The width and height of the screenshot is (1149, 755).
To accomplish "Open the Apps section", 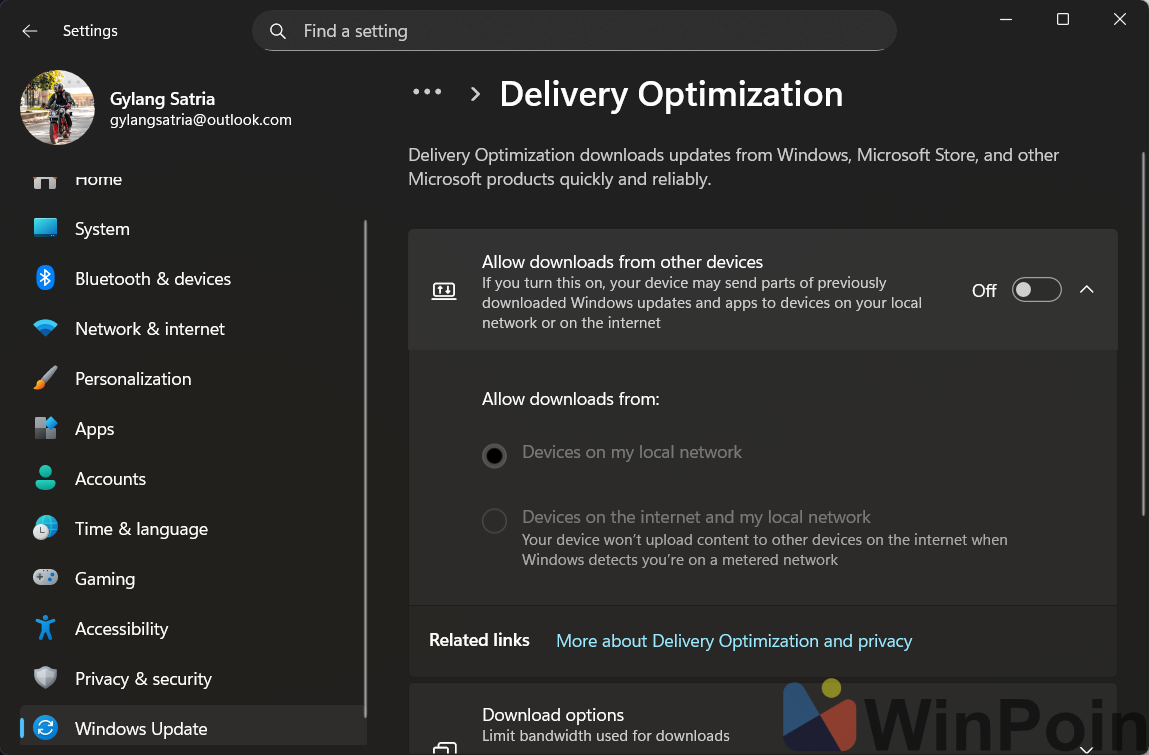I will pos(192,429).
